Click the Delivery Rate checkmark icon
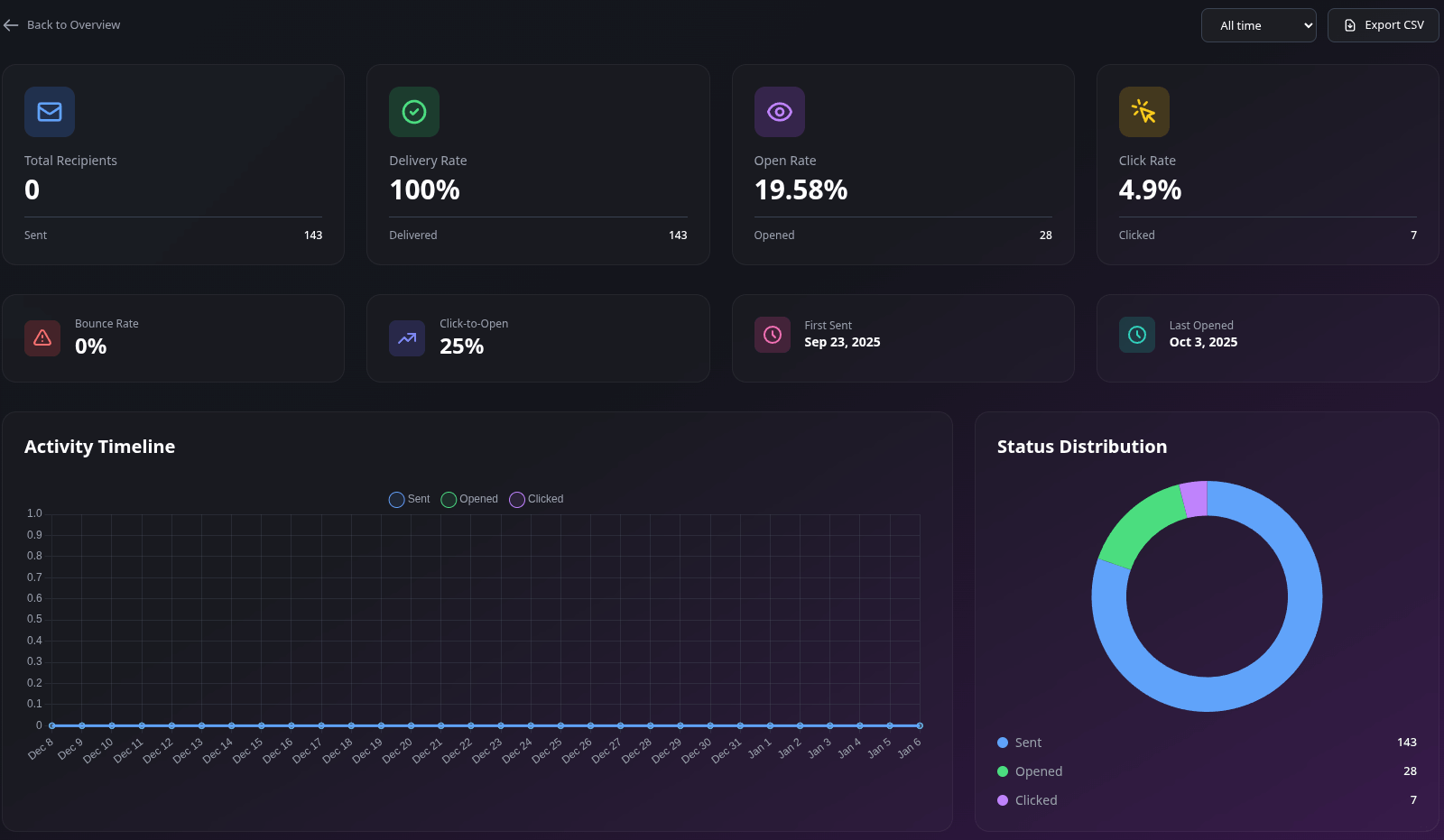 [414, 112]
